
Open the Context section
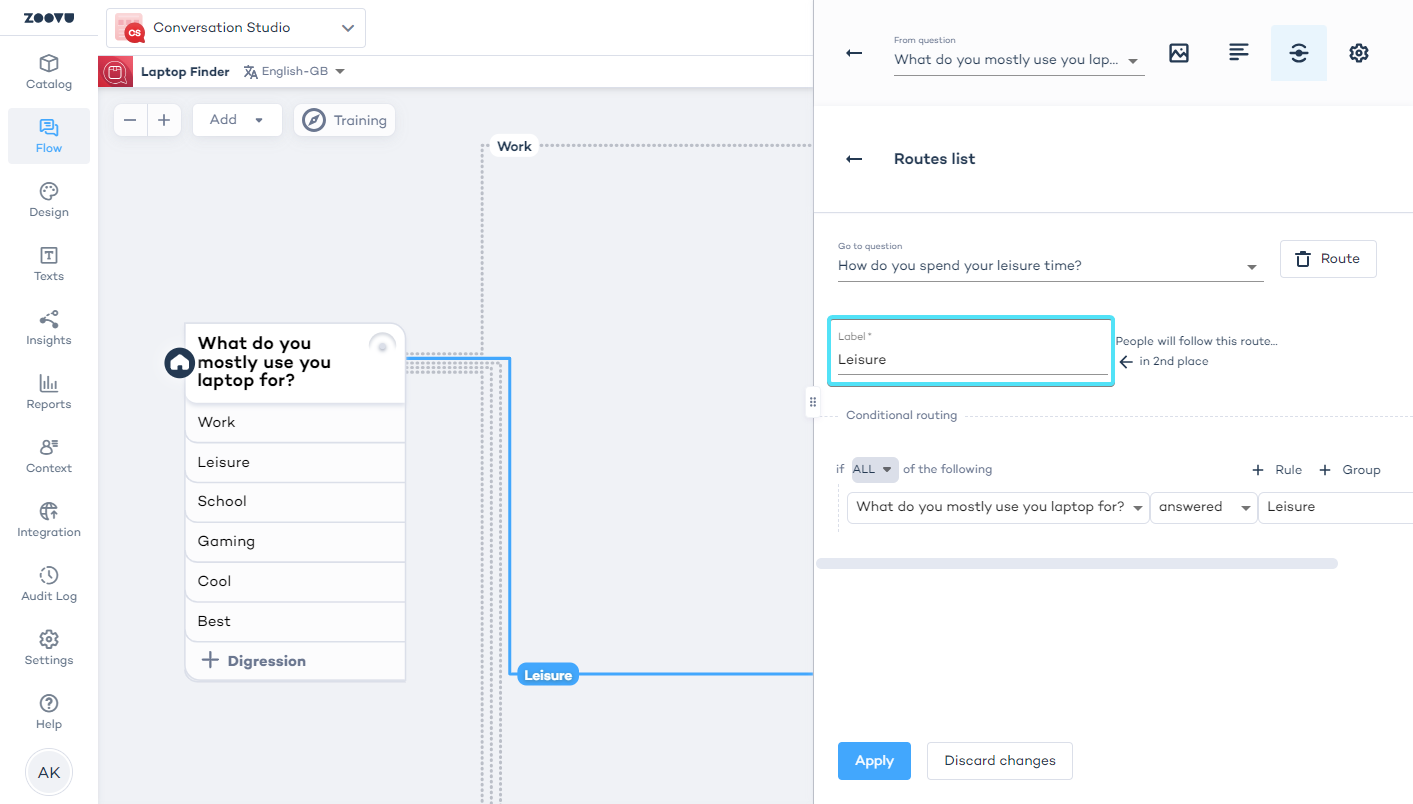(48, 455)
